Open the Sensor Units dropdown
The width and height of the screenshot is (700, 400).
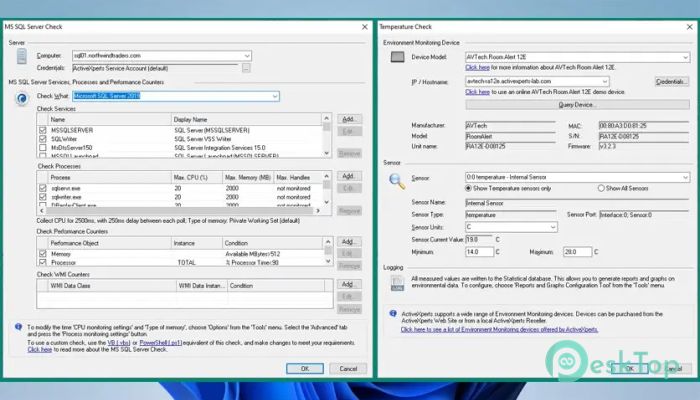point(553,227)
